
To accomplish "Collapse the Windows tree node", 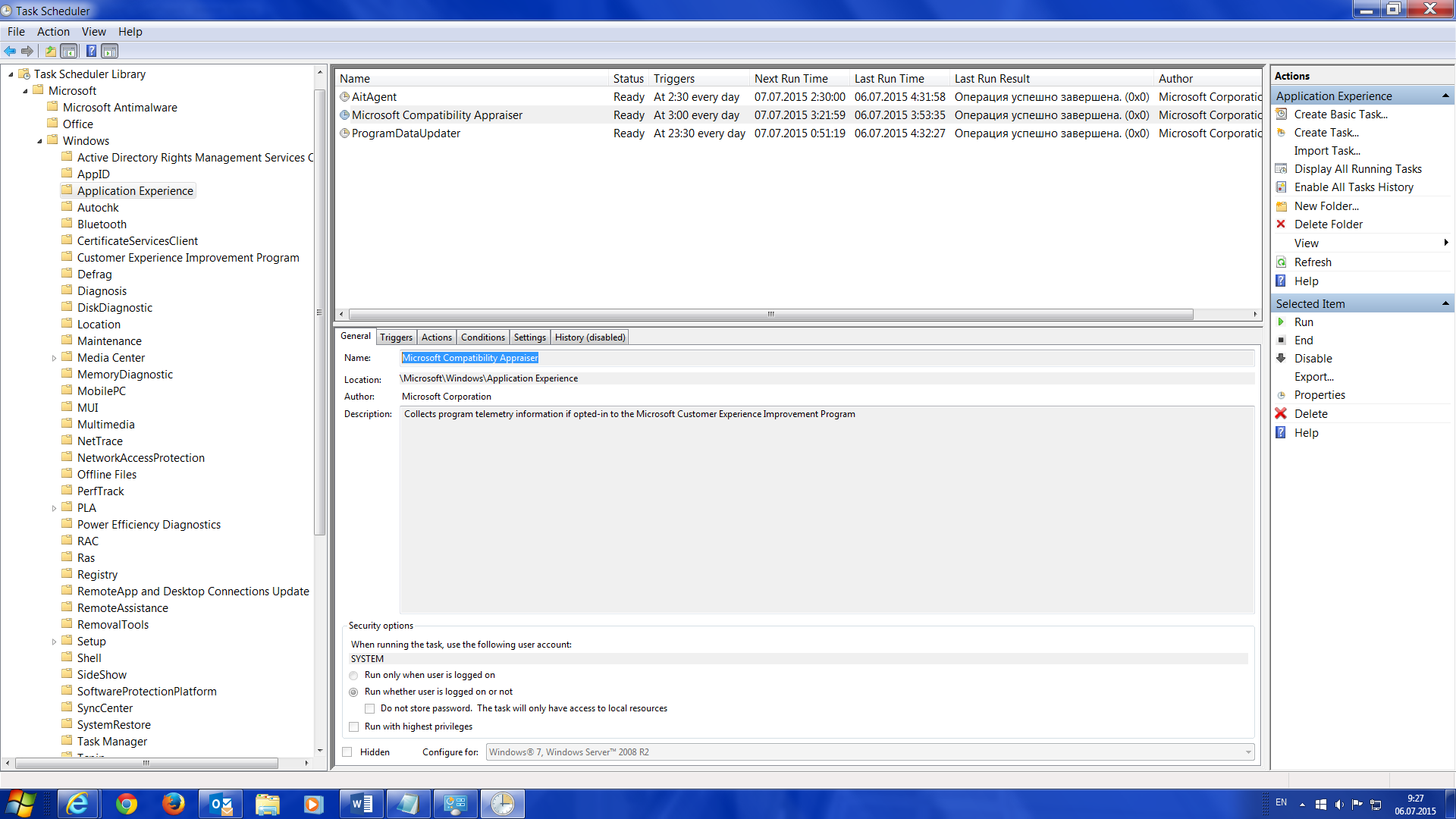I will pos(39,141).
